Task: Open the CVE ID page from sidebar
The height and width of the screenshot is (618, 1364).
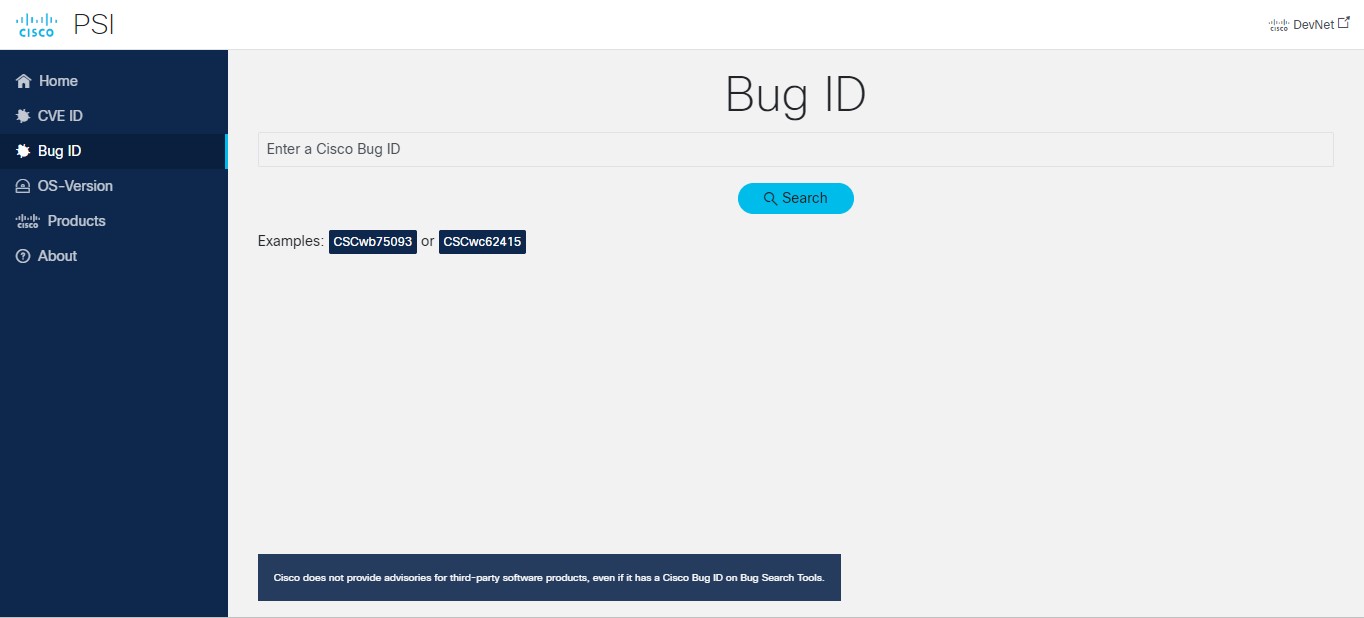Action: (113, 116)
